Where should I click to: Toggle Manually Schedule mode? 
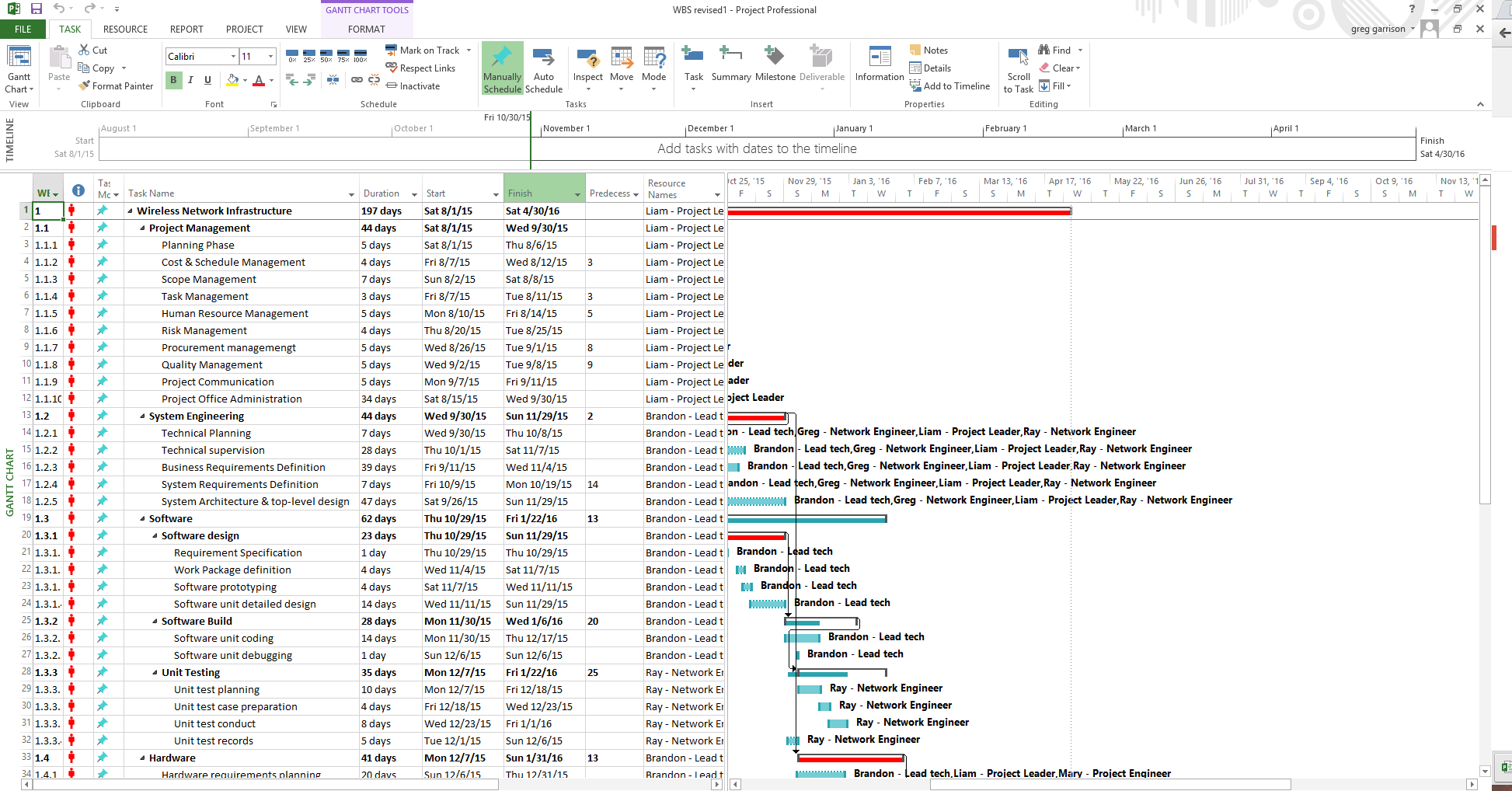click(x=502, y=68)
